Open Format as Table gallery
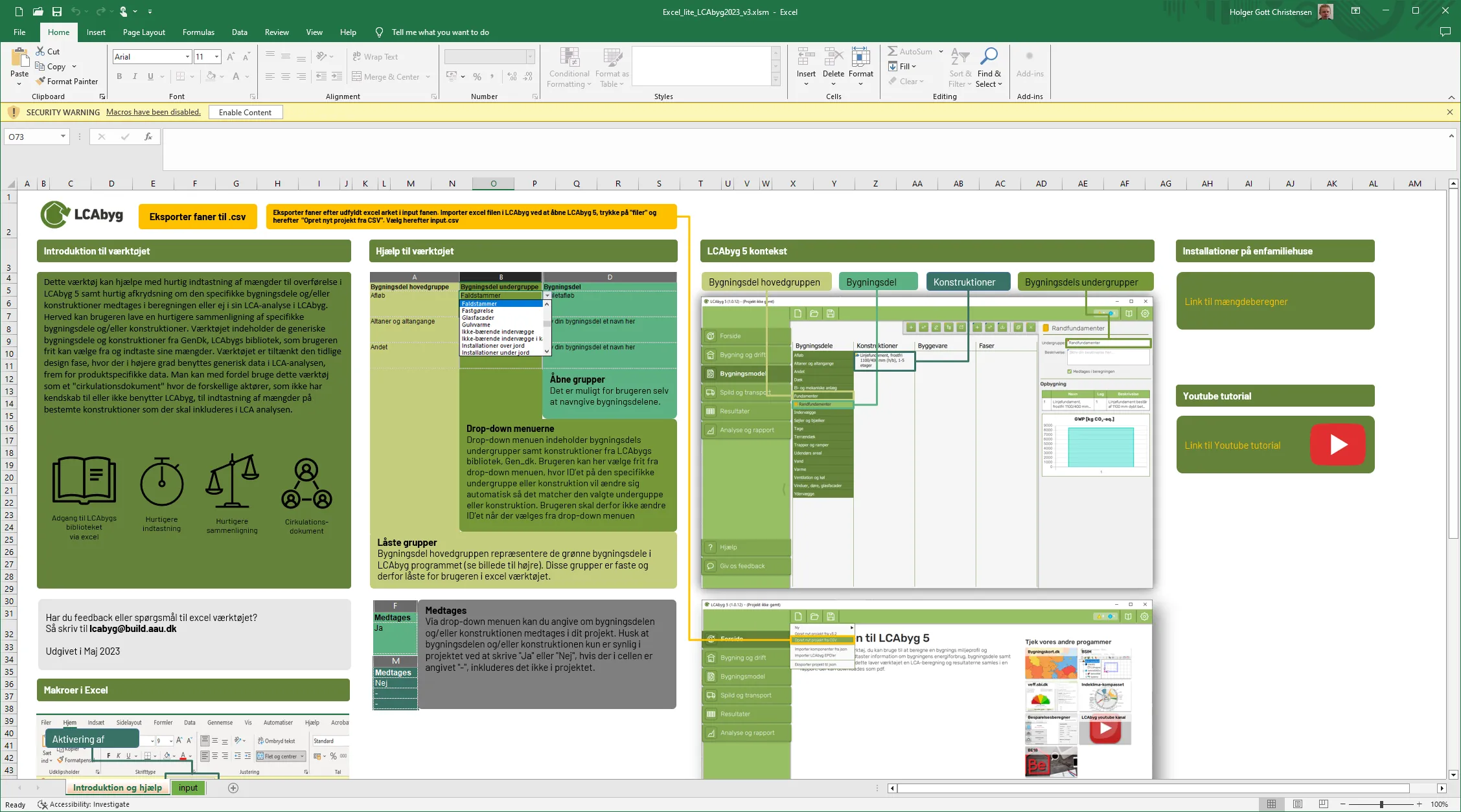Viewport: 1461px width, 812px height. click(x=612, y=67)
